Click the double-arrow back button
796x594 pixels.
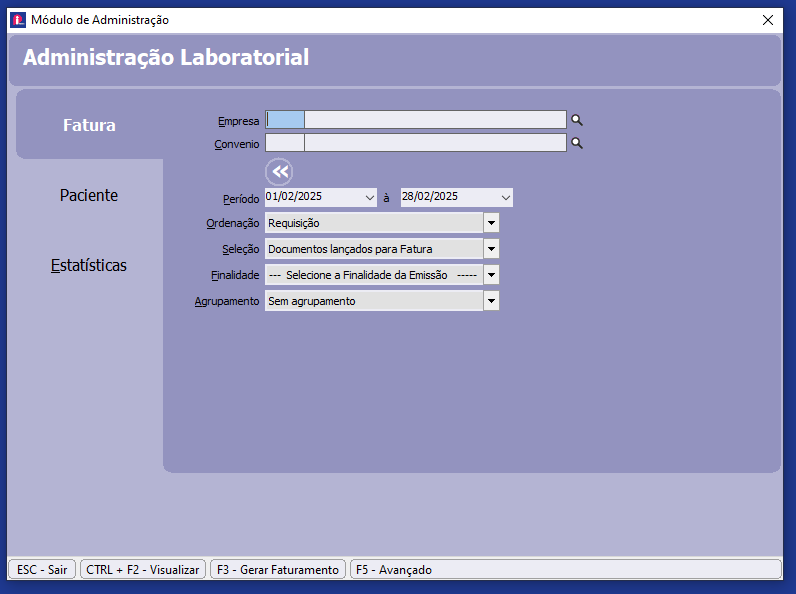tap(279, 171)
